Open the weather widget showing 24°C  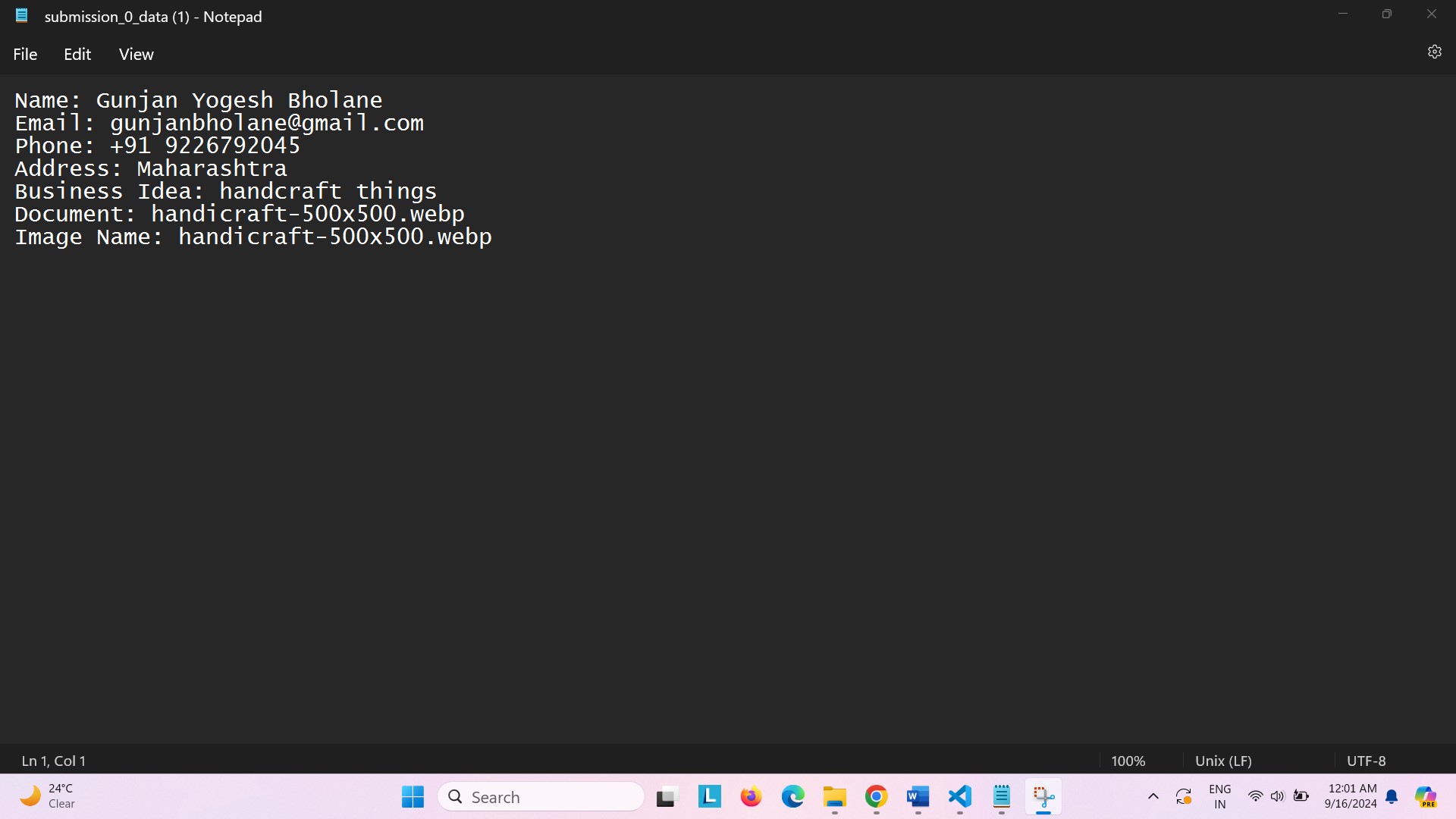(x=47, y=796)
